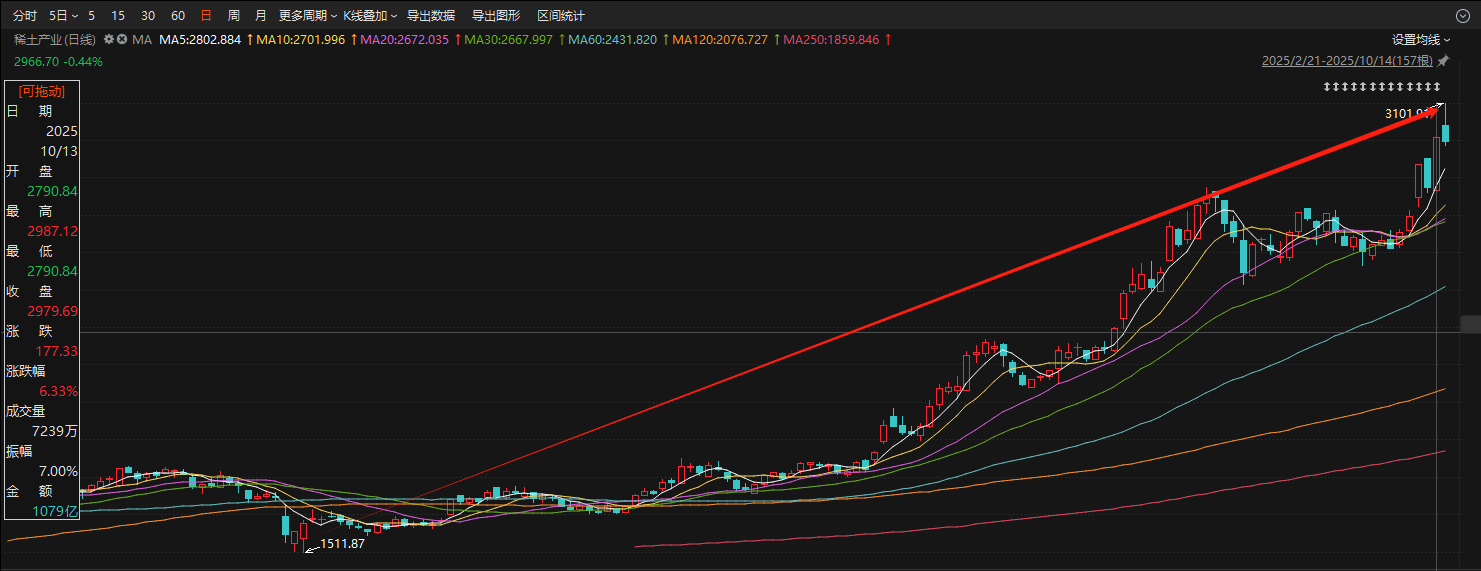This screenshot has height=571, width=1481.
Task: Open the 5日 dropdown
Action: click(64, 16)
